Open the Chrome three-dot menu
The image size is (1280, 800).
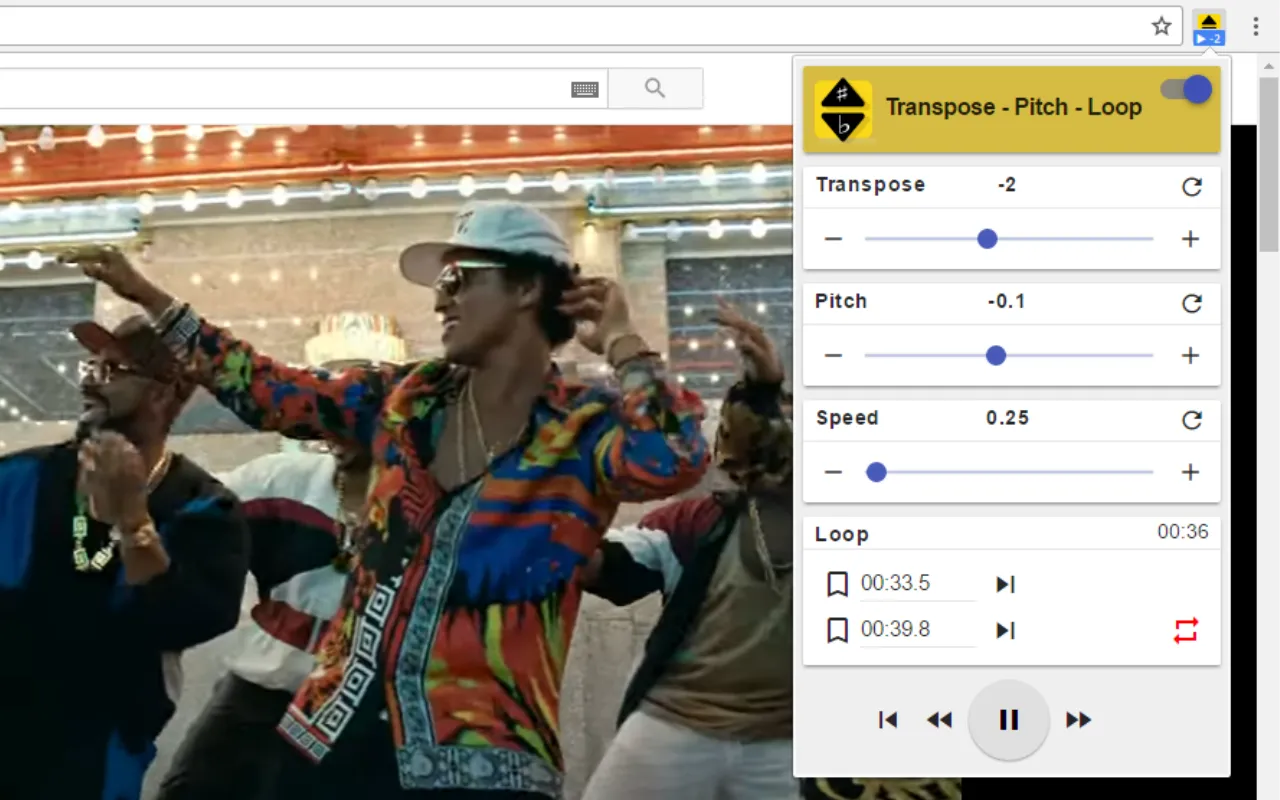click(x=1255, y=26)
